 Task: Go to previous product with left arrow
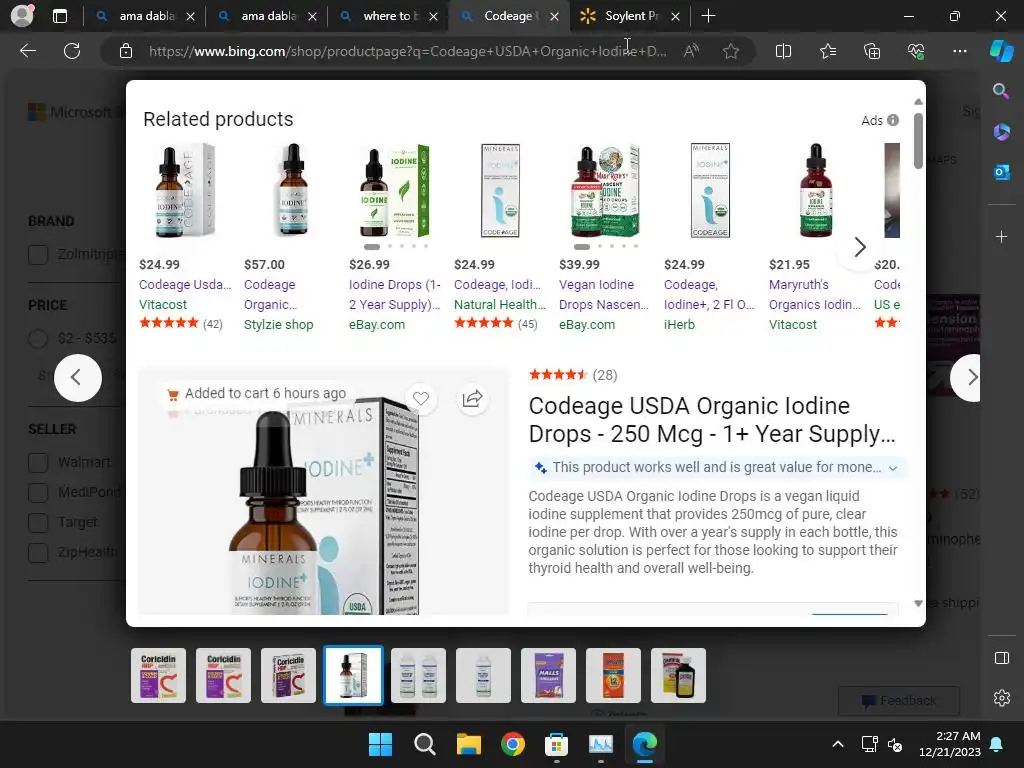pyautogui.click(x=78, y=377)
